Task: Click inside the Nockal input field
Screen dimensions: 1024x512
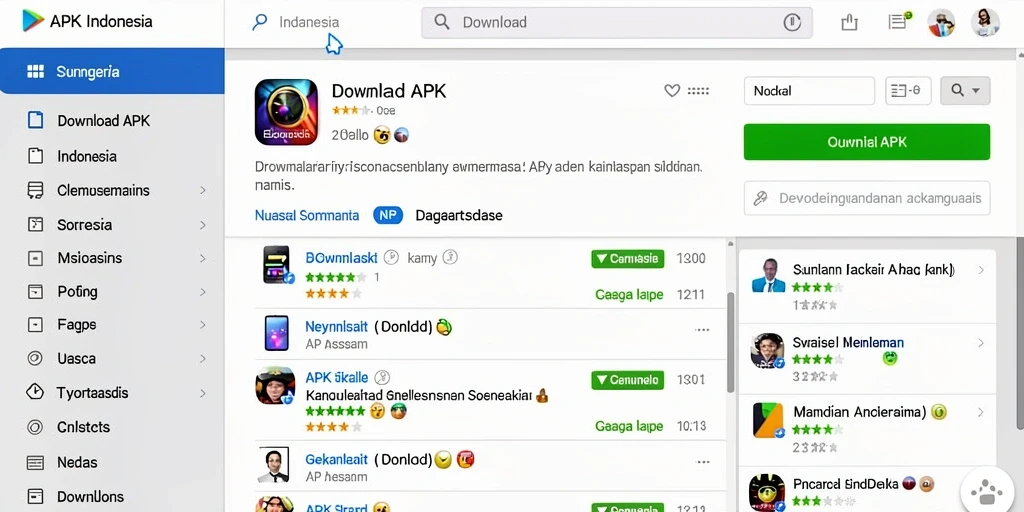Action: [809, 91]
